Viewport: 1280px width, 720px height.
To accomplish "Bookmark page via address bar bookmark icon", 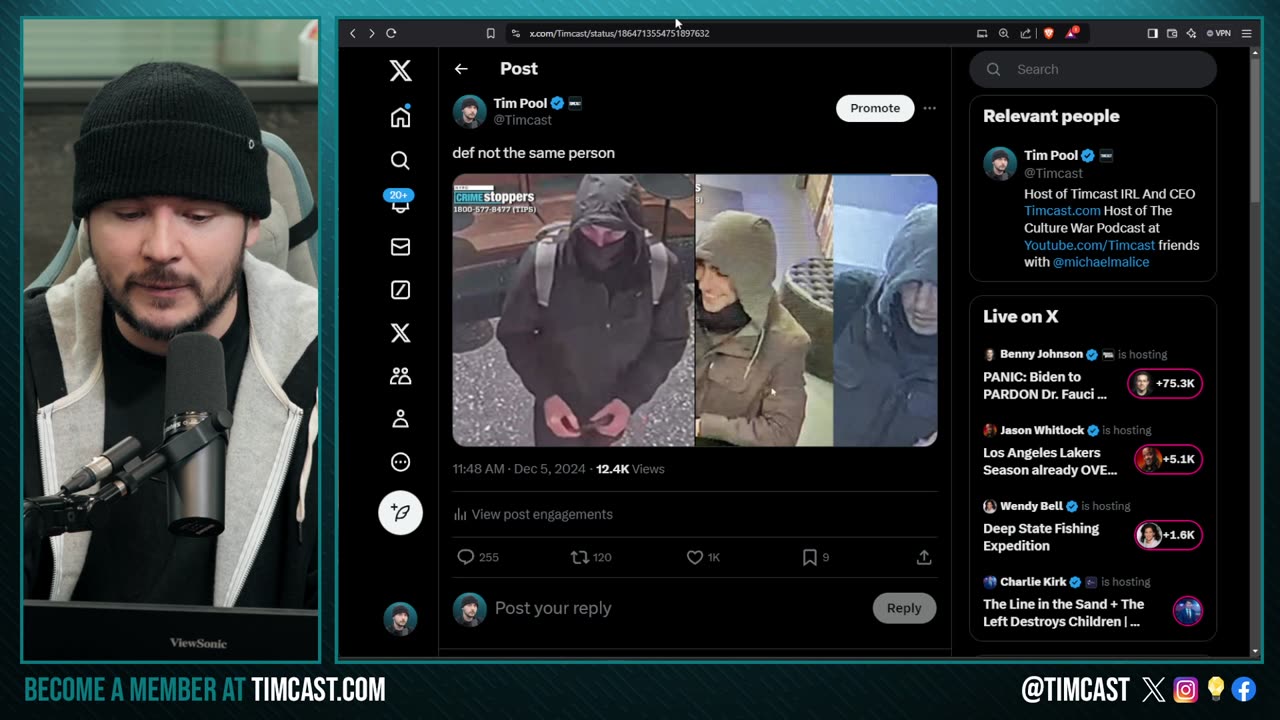I will [x=490, y=33].
